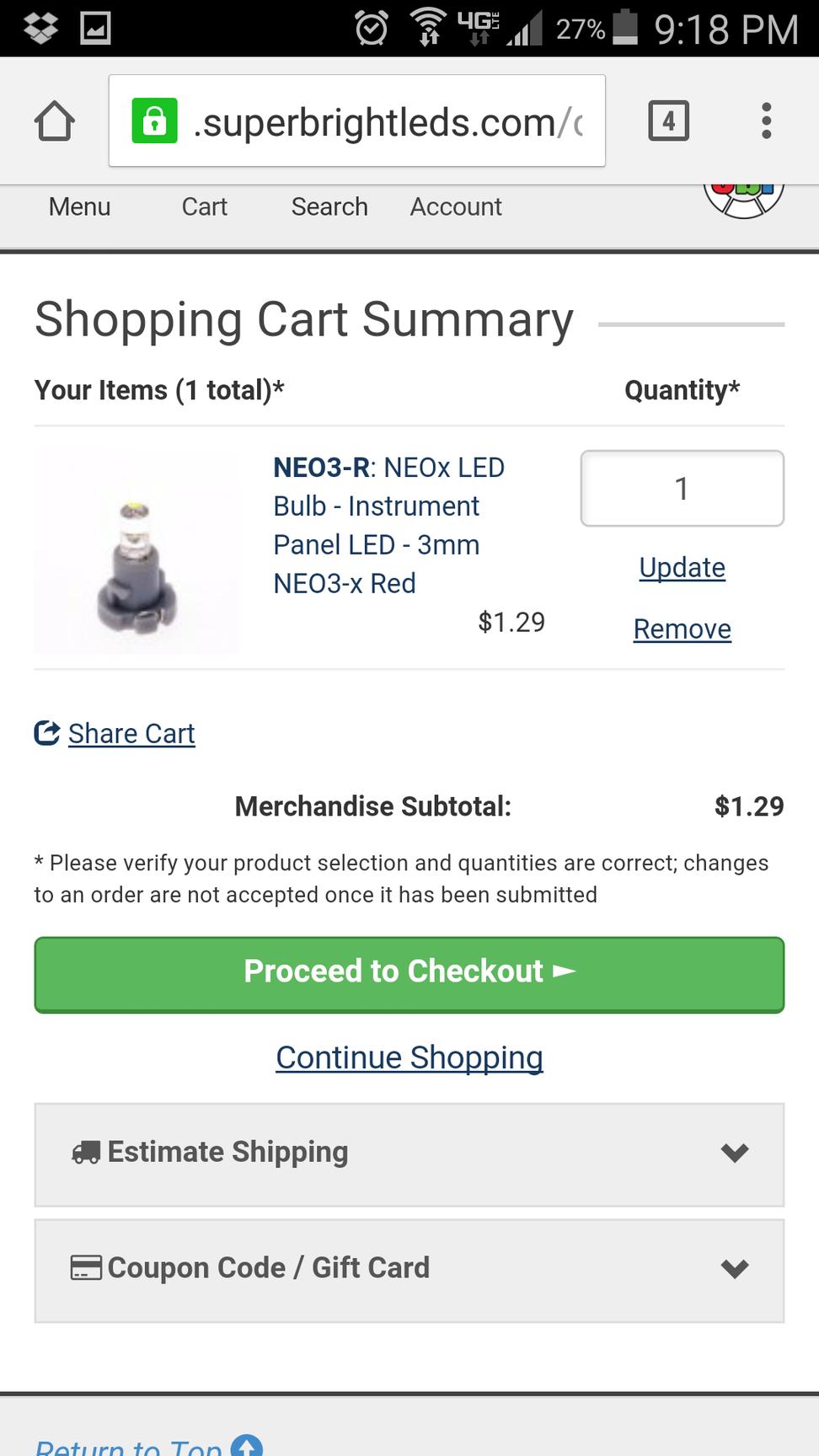
Task: Open the browser tabs counter
Action: (669, 121)
